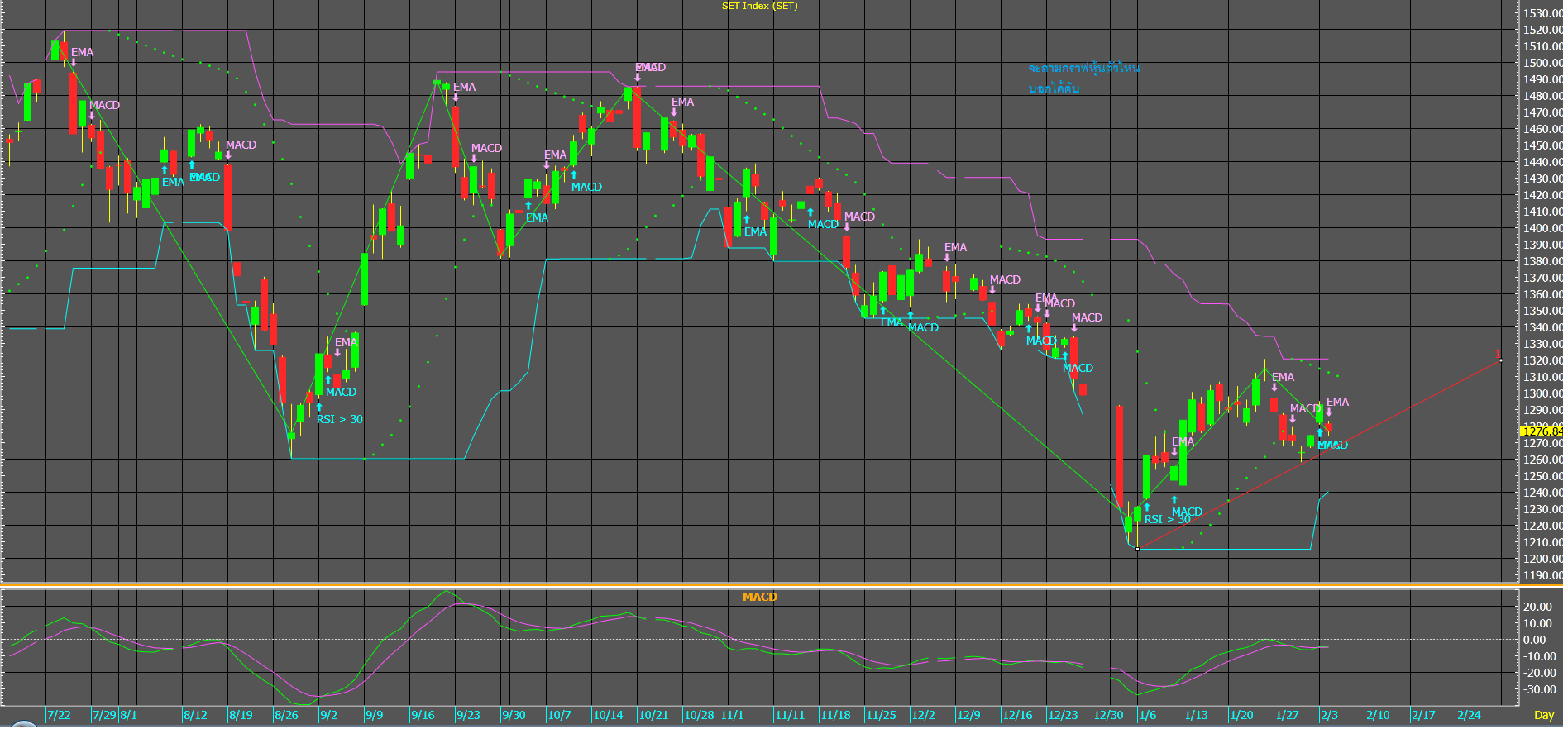Click the 10/28 date label
The width and height of the screenshot is (1568, 729).
699,715
